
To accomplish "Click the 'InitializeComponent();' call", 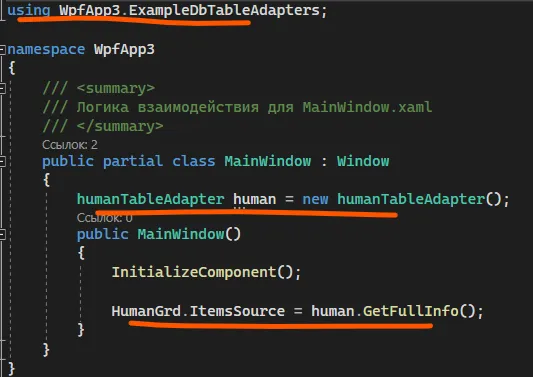I will coord(206,272).
